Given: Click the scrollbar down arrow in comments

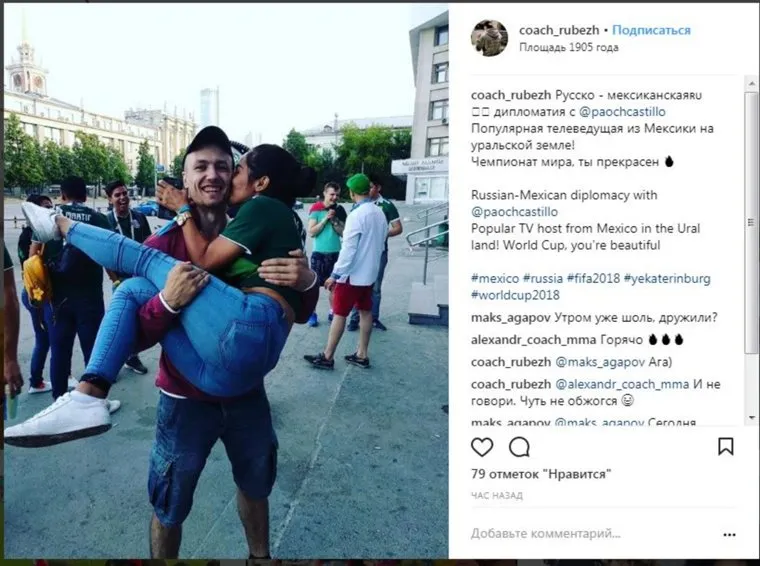Looking at the screenshot, I should 751,417.
